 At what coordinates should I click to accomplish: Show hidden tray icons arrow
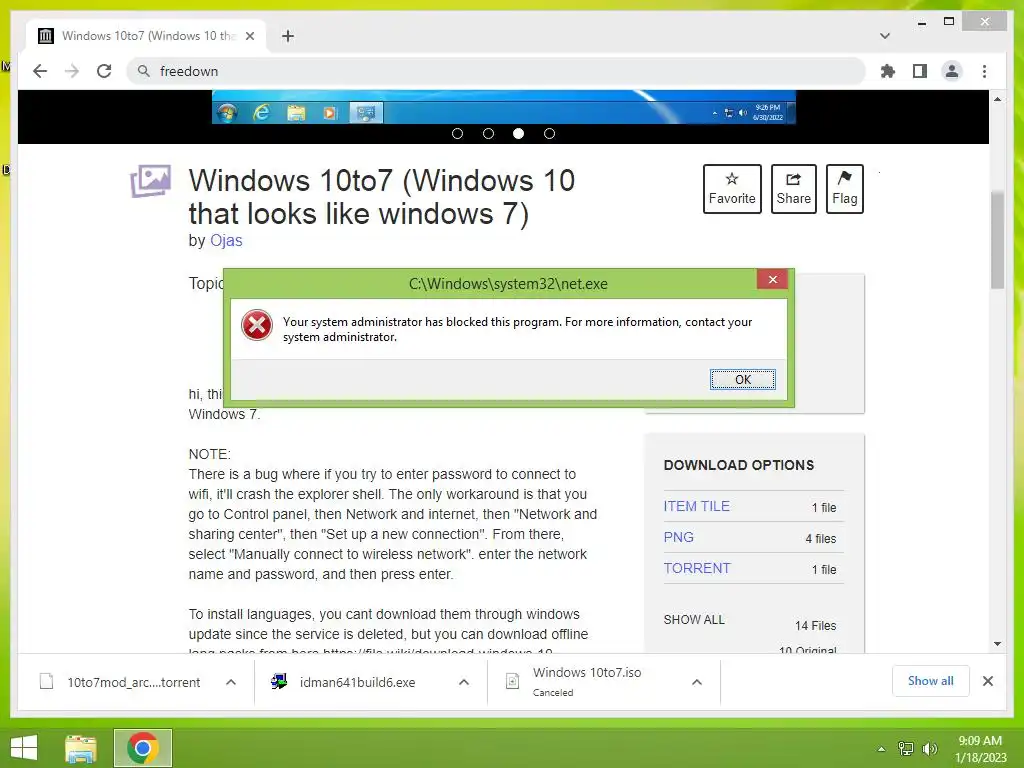click(x=881, y=749)
